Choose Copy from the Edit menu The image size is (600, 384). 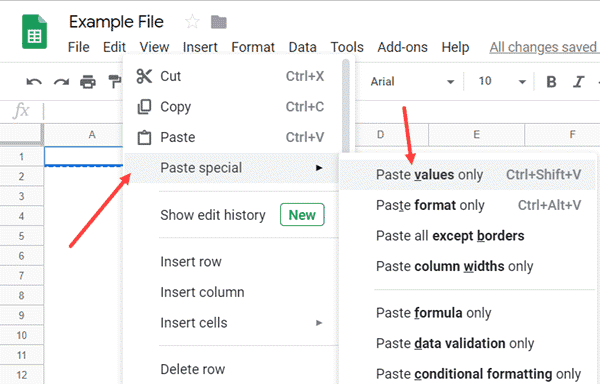click(231, 107)
